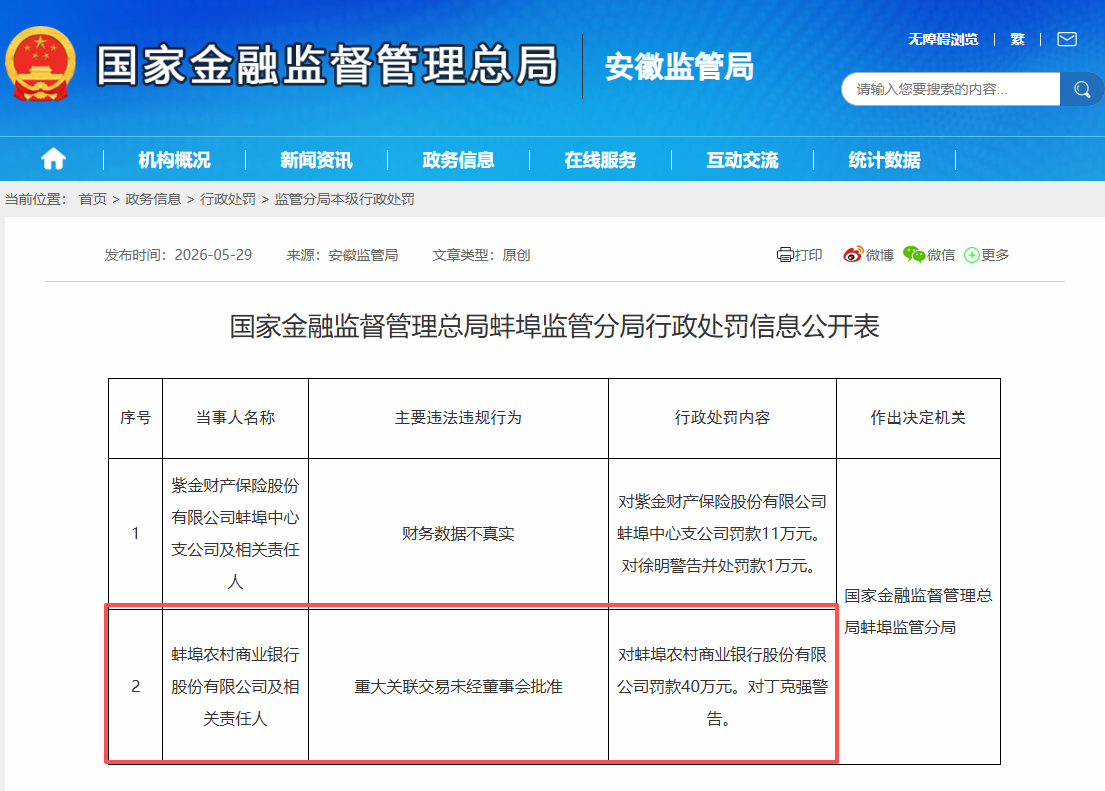Click breadcrumb link 政务信息

pyautogui.click(x=153, y=199)
